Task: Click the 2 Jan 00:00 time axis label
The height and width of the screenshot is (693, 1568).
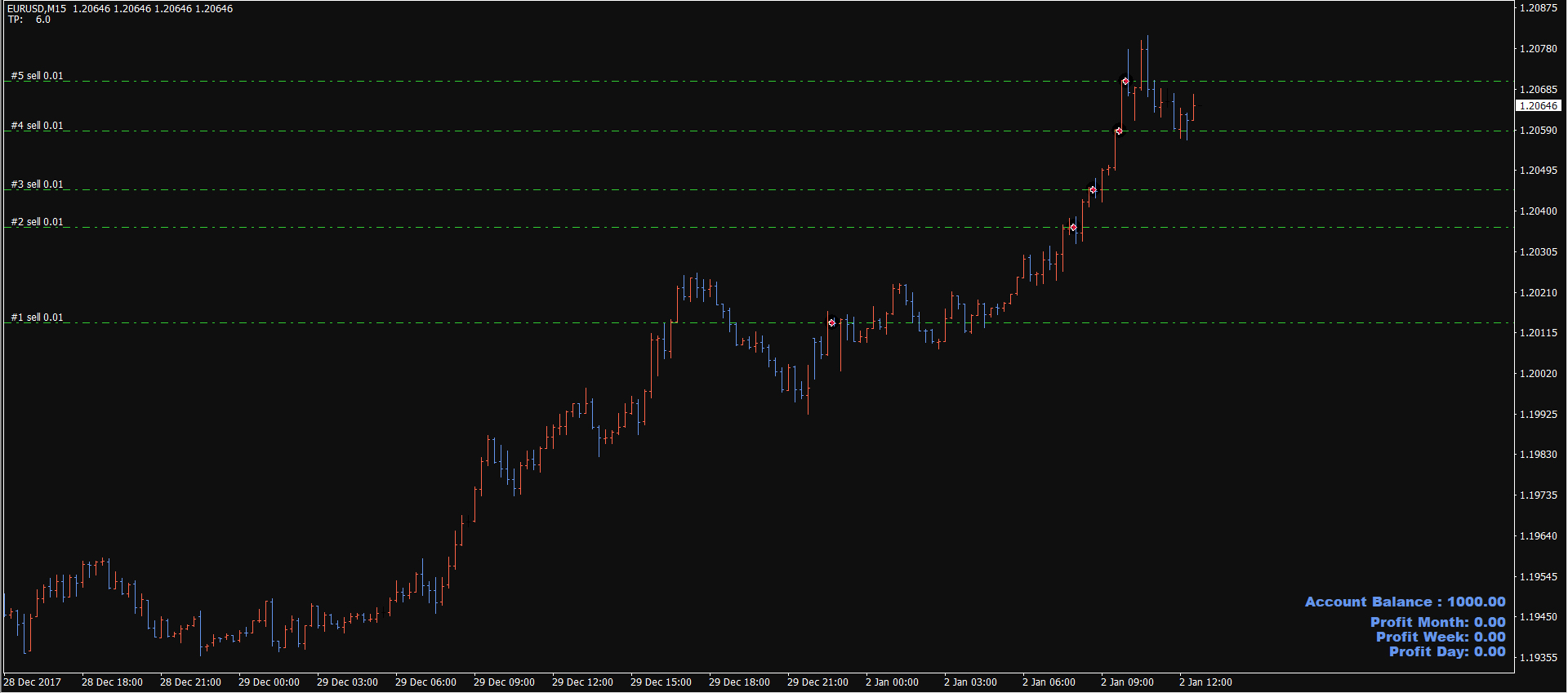Action: (x=892, y=682)
